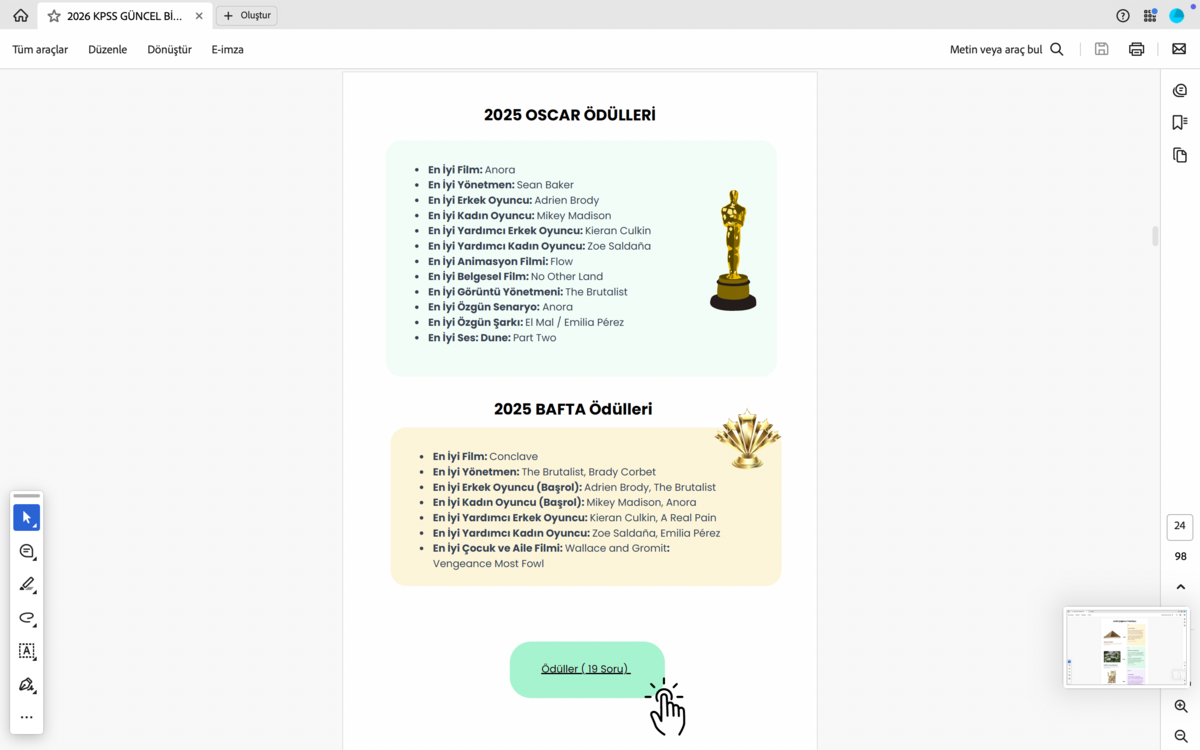Screen dimensions: 1200x750
Task: Choose the Fill and sign pen tool
Action: click(27, 685)
